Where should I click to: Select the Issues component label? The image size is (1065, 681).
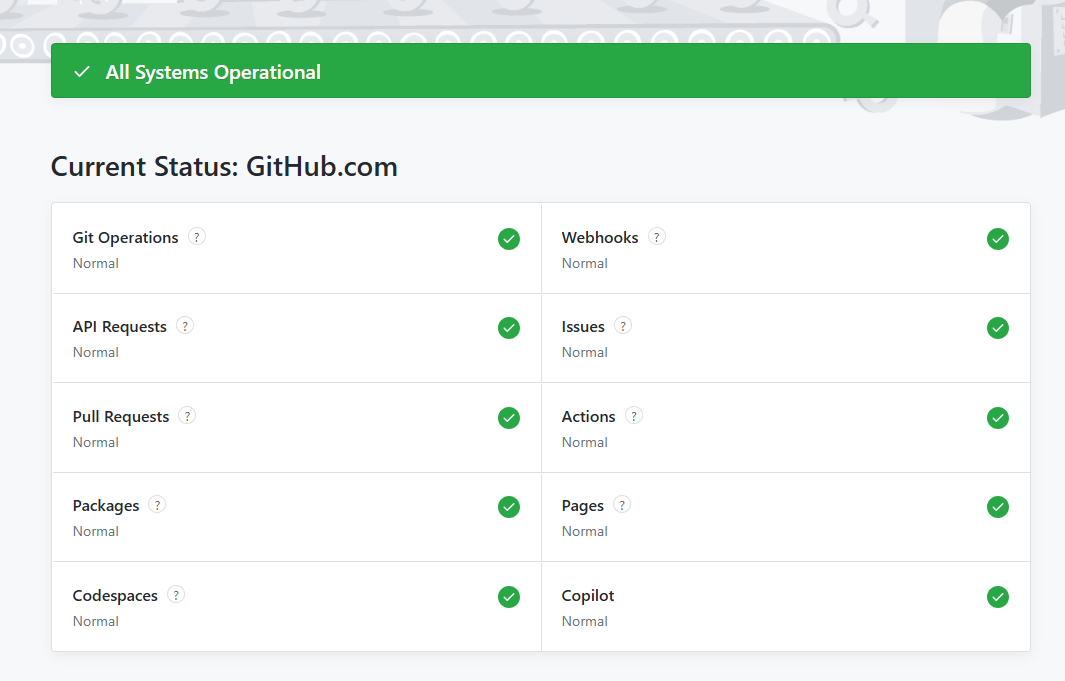coord(583,327)
